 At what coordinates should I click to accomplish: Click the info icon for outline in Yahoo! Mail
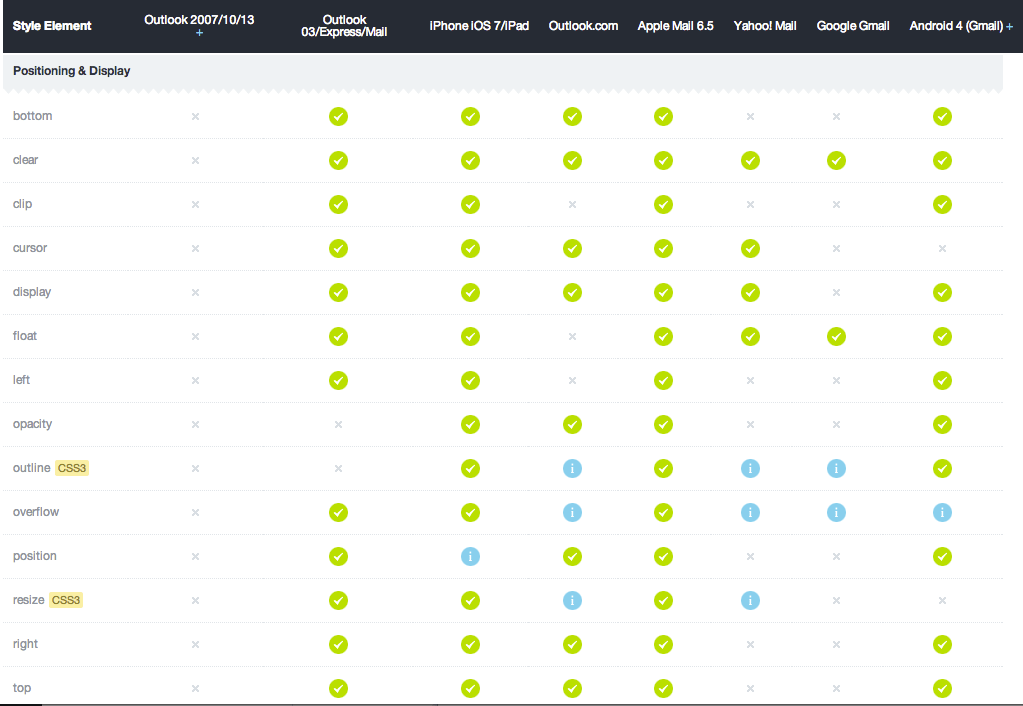(750, 468)
